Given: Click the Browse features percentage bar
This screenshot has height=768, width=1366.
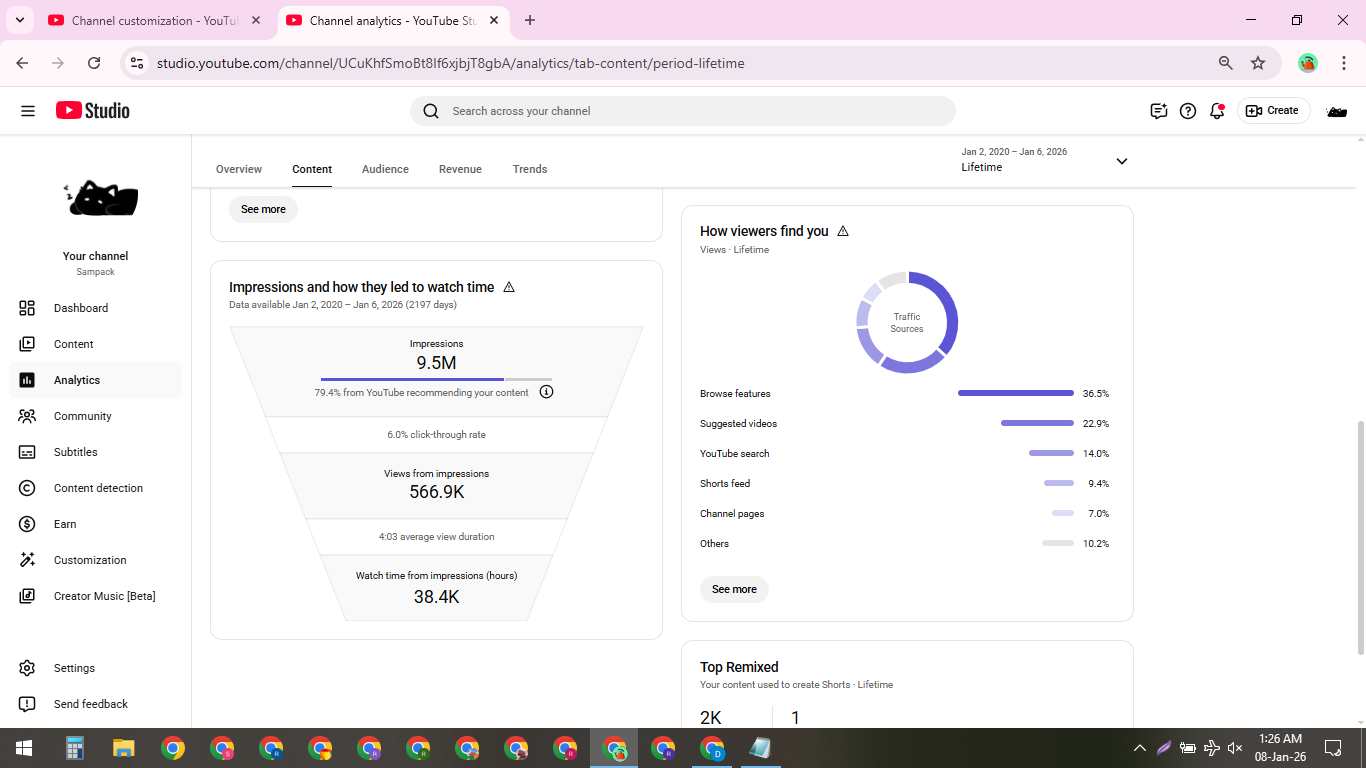Looking at the screenshot, I should click(x=1015, y=393).
